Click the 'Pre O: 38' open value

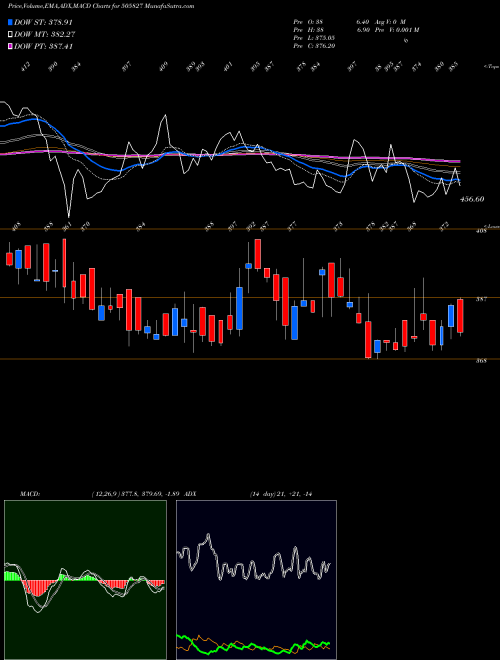(x=308, y=22)
